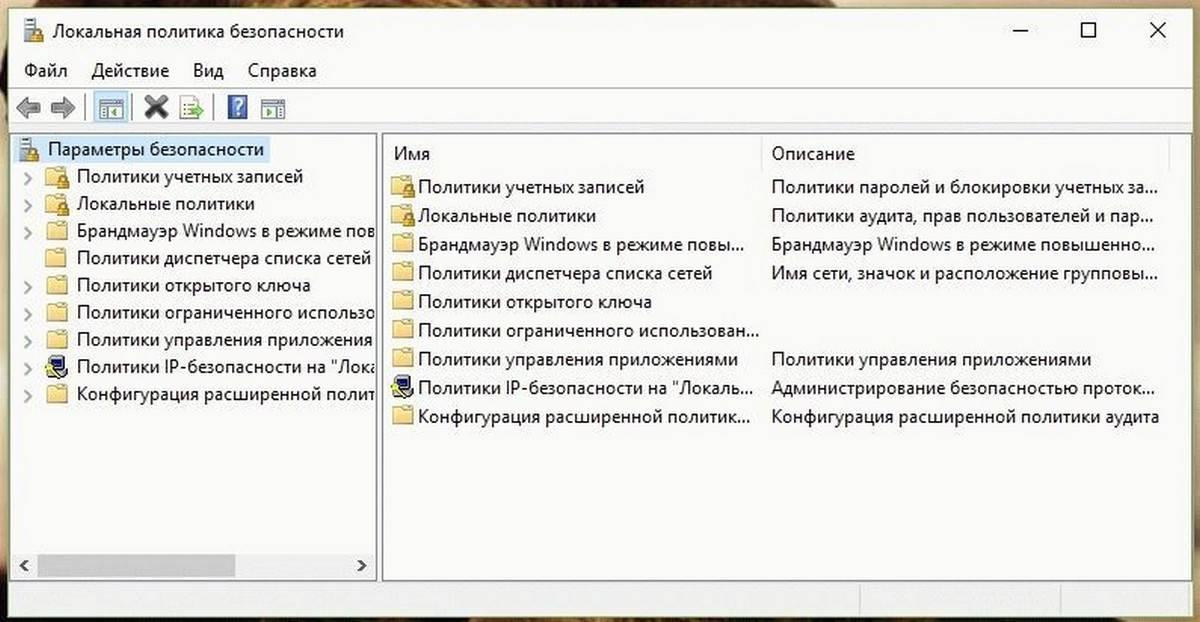Click the Брандмауэр Windows tree folder icon
Screen dimensions: 1200x622
57,231
